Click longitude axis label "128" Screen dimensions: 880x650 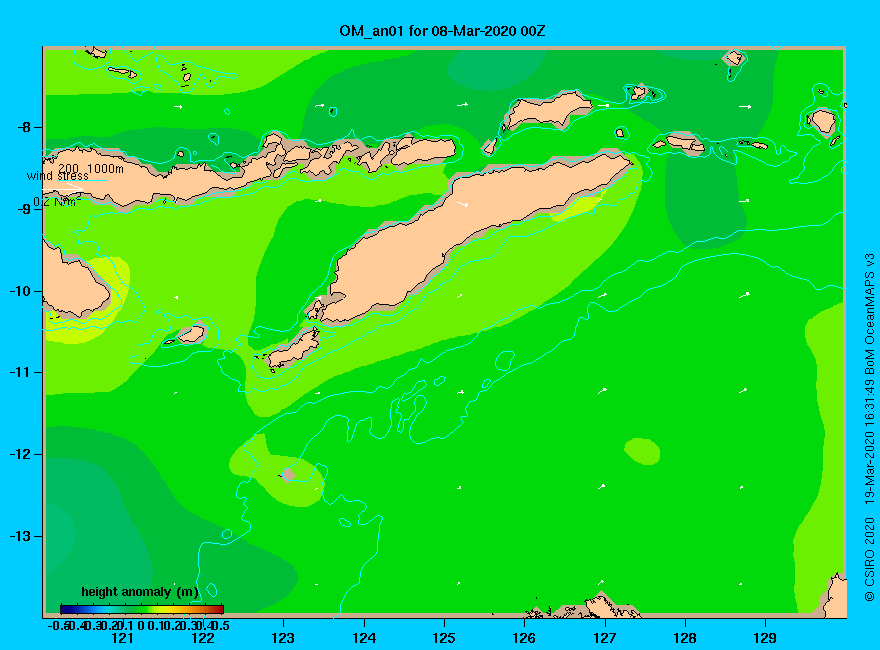685,638
